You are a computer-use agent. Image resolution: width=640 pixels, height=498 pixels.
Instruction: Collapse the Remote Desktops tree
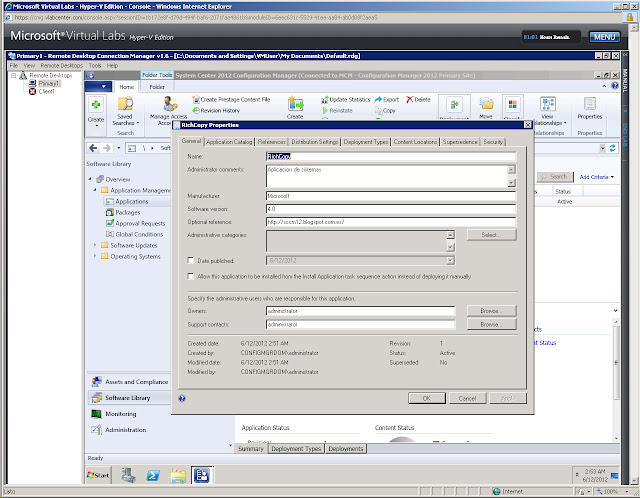coord(13,76)
